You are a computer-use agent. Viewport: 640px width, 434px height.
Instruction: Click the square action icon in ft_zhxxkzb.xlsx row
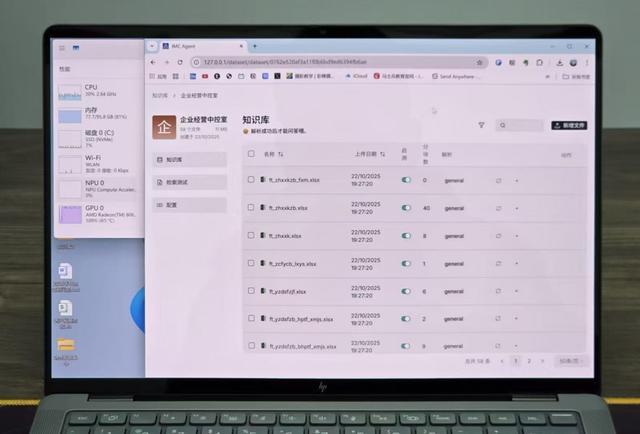coord(498,208)
